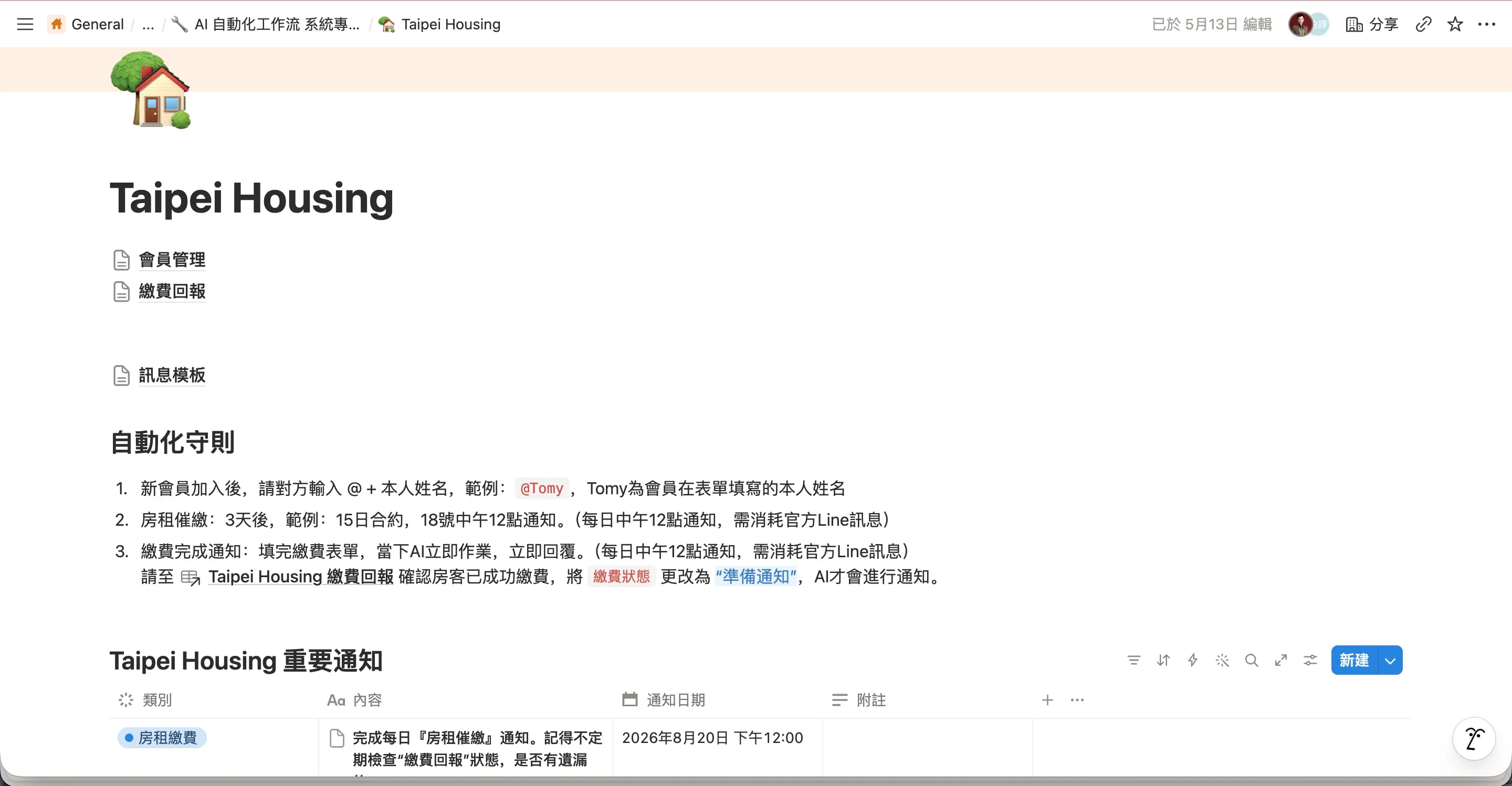This screenshot has width=1512, height=786.
Task: Open the sidebar hamburger menu
Action: 25,24
